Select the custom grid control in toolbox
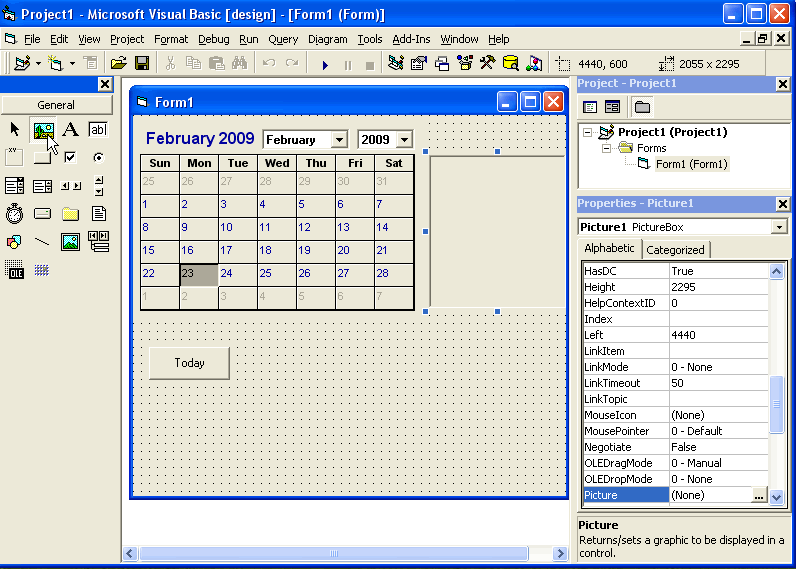The width and height of the screenshot is (796, 569). [42, 270]
